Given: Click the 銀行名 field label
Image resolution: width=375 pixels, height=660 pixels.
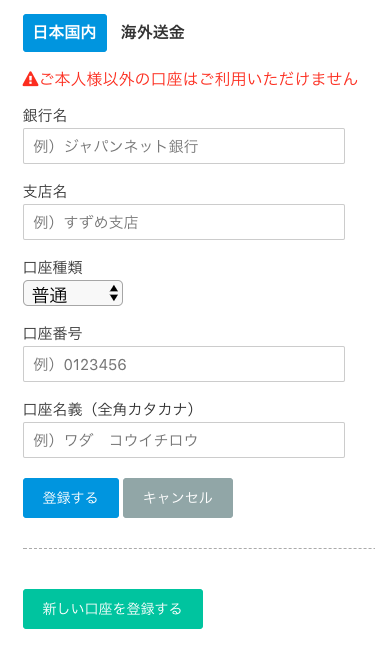Looking at the screenshot, I should (45, 115).
